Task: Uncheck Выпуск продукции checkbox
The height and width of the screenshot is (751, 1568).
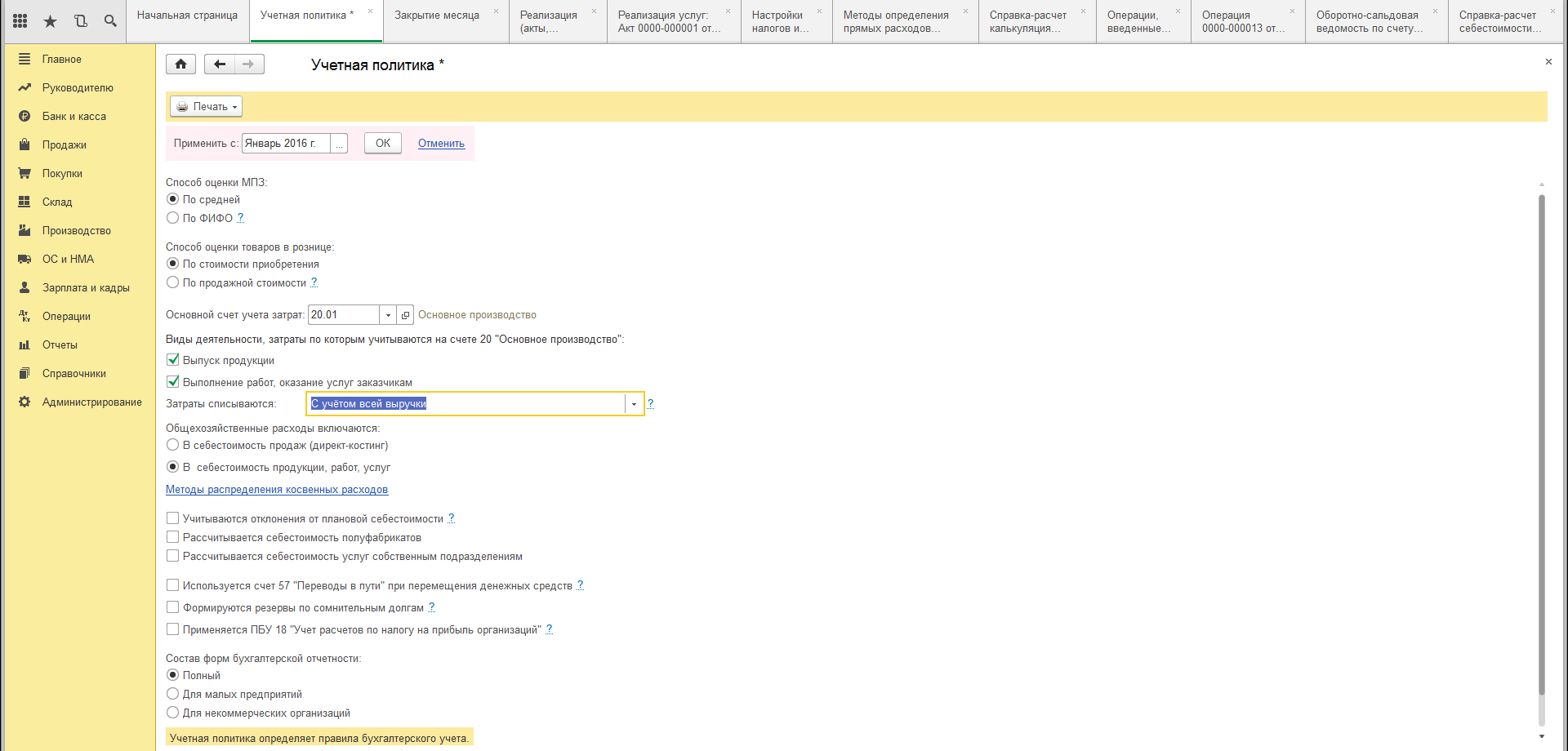Action: 172,359
